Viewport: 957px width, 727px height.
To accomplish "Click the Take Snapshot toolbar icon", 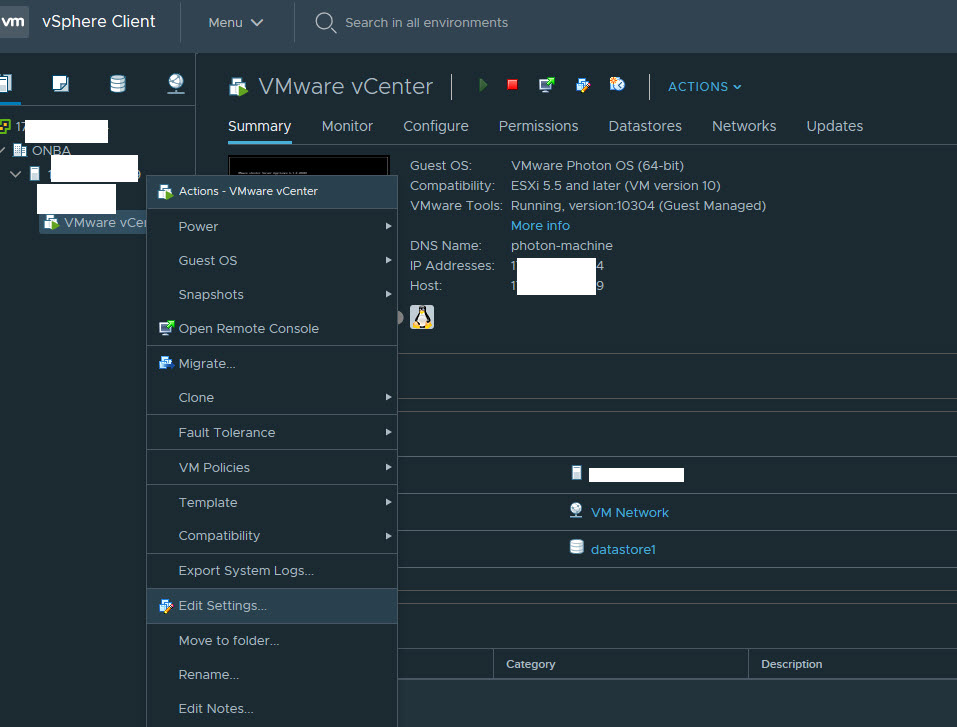I will pos(617,86).
